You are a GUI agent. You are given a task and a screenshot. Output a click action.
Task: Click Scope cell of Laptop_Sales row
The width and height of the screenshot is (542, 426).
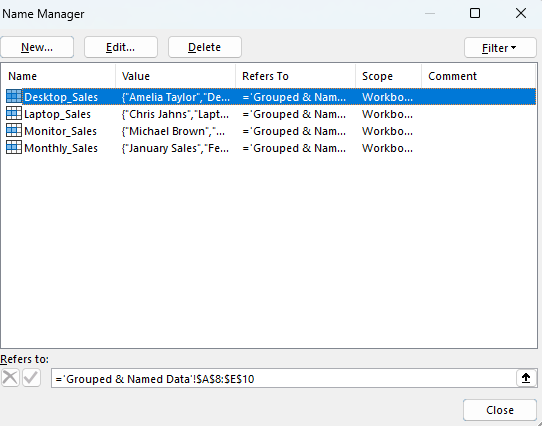[x=387, y=114]
